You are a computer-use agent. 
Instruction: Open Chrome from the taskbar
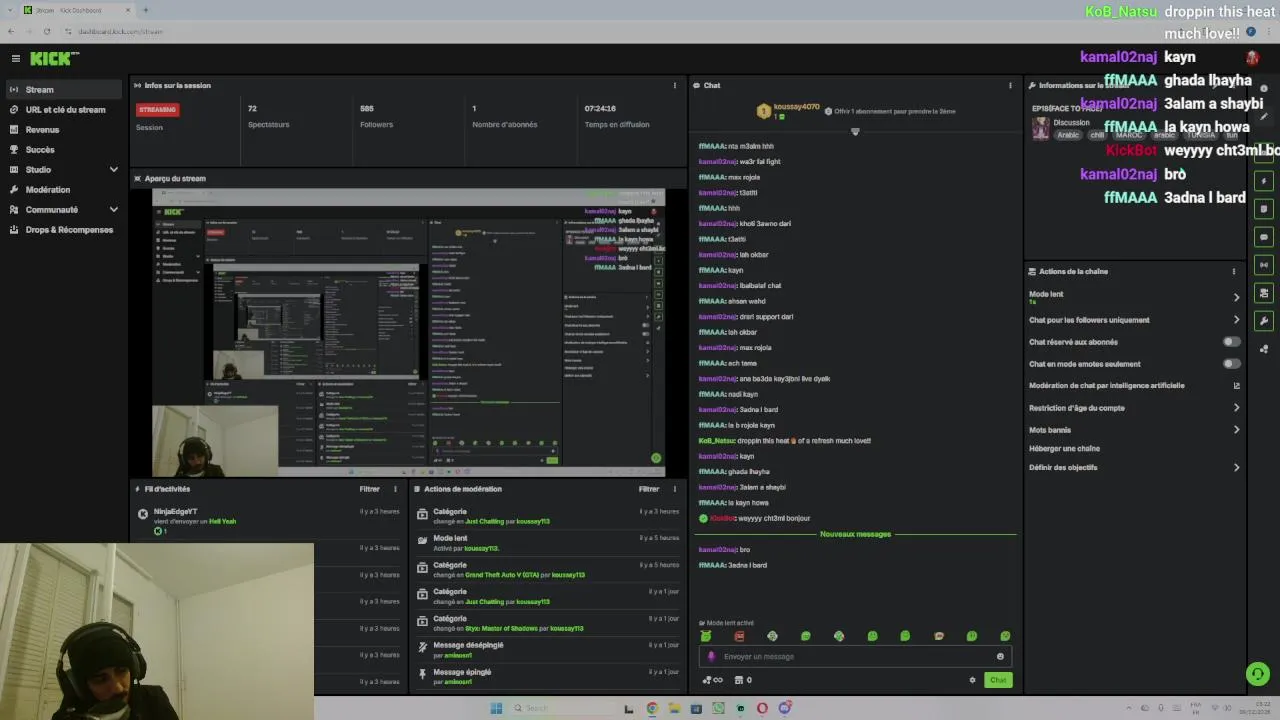[652, 708]
